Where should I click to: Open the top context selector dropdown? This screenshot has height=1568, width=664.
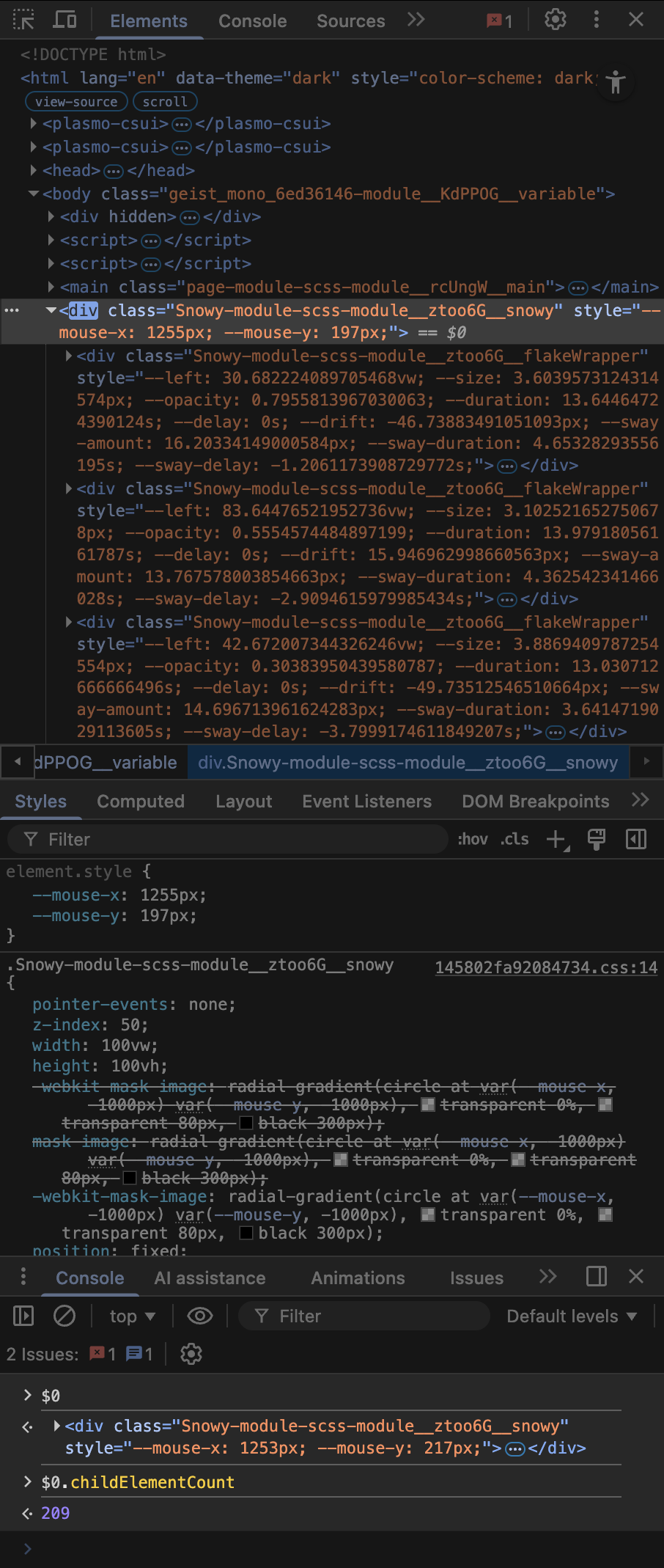[132, 1316]
